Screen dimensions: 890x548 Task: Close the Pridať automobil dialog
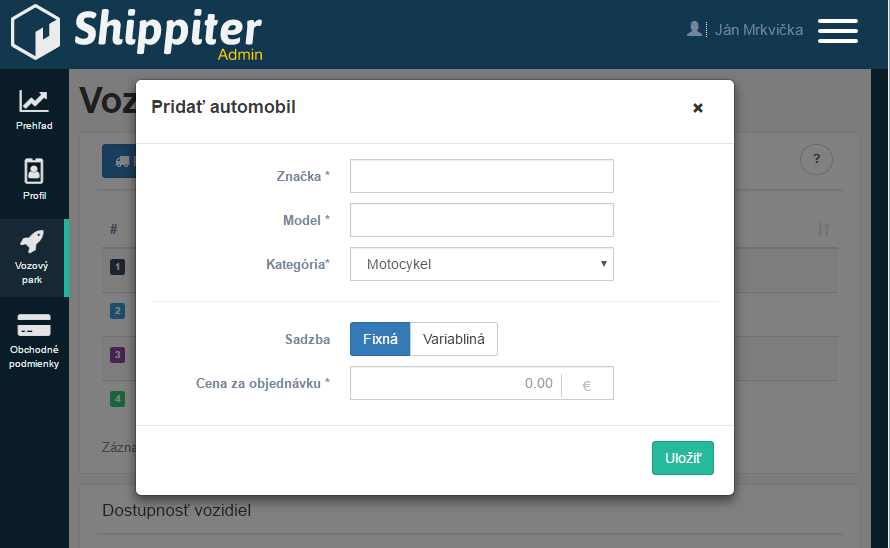tap(698, 108)
